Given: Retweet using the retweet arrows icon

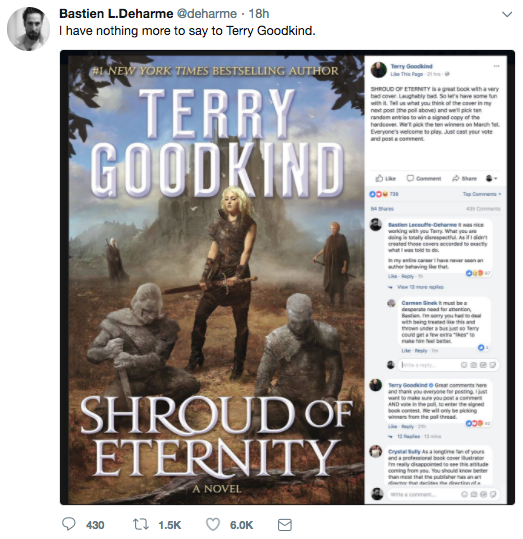Looking at the screenshot, I should 140,524.
